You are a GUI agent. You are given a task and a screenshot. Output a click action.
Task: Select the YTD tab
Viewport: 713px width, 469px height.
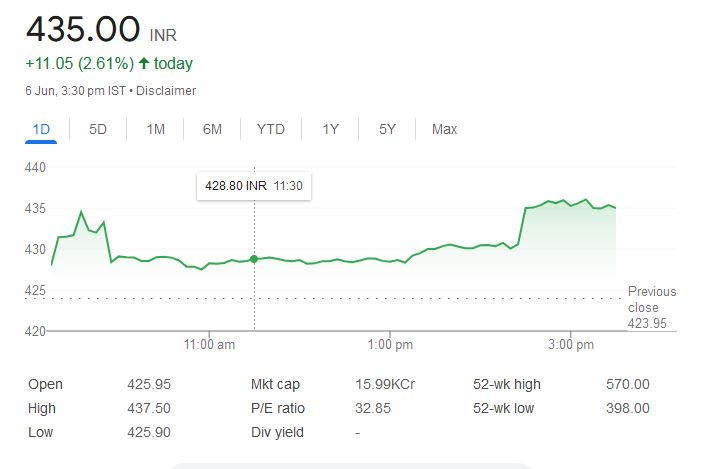[x=270, y=129]
